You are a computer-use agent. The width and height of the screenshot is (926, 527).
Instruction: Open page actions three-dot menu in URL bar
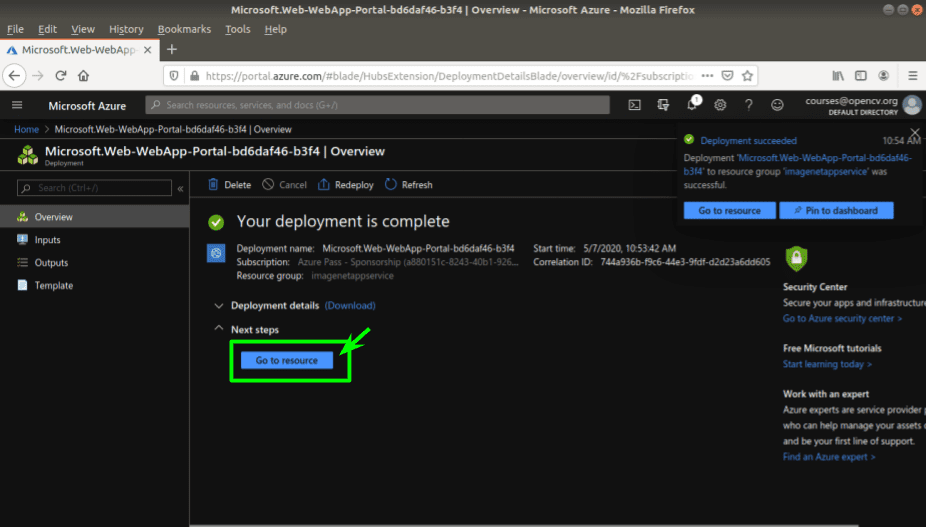click(x=707, y=76)
